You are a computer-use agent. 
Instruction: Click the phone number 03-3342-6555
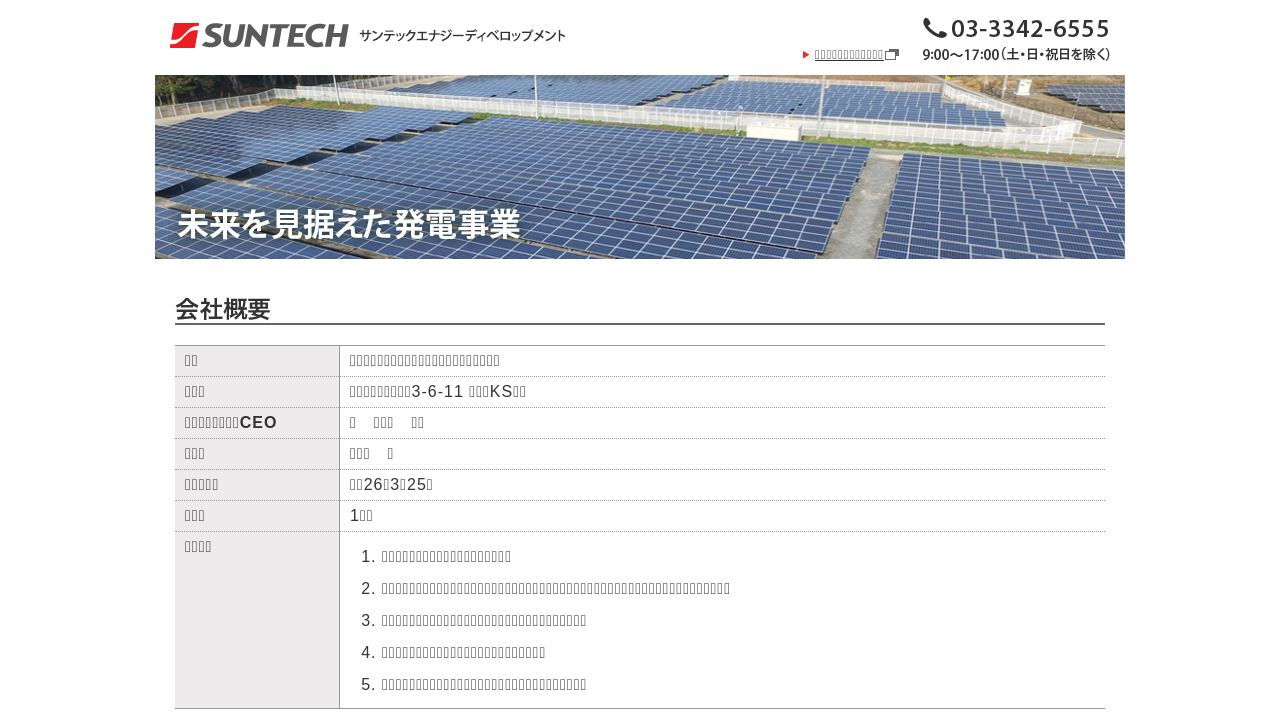point(1030,28)
